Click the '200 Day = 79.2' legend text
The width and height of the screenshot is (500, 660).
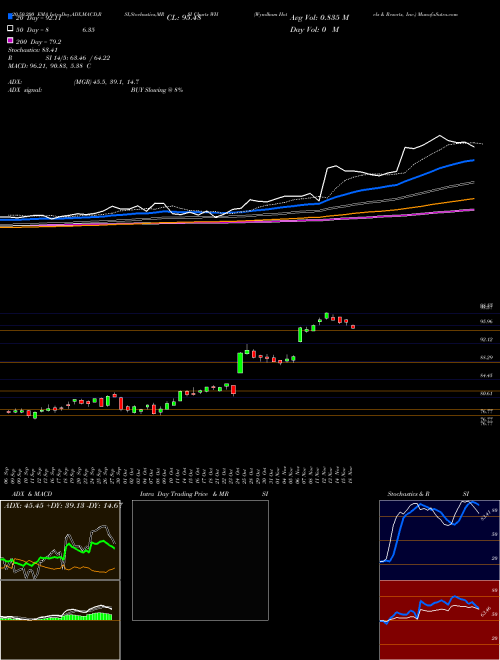[x=38, y=42]
